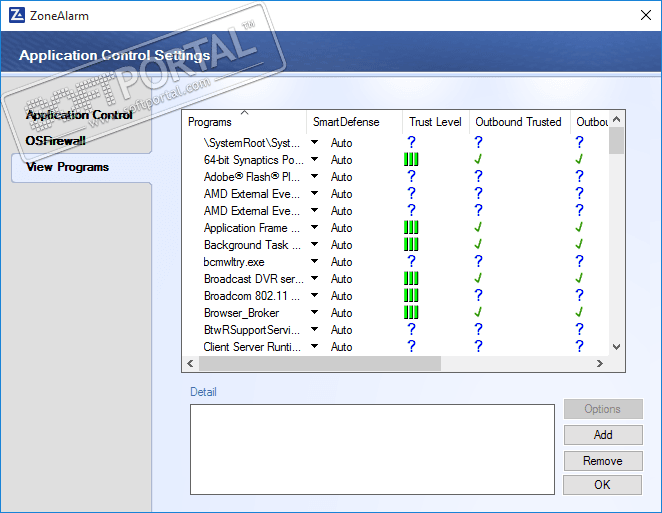Click last-column checkmark for Browser_Broker row
The width and height of the screenshot is (662, 513).
pos(579,312)
